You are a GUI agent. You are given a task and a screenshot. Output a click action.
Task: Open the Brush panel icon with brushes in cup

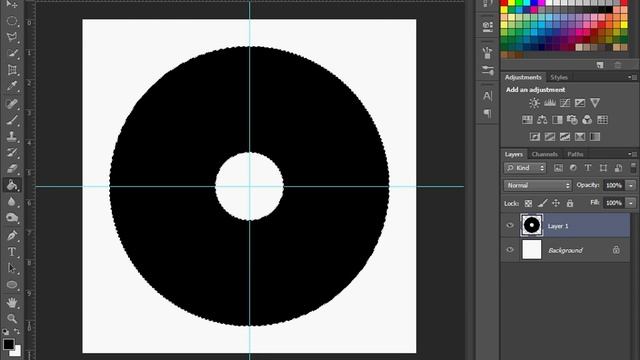(x=487, y=53)
